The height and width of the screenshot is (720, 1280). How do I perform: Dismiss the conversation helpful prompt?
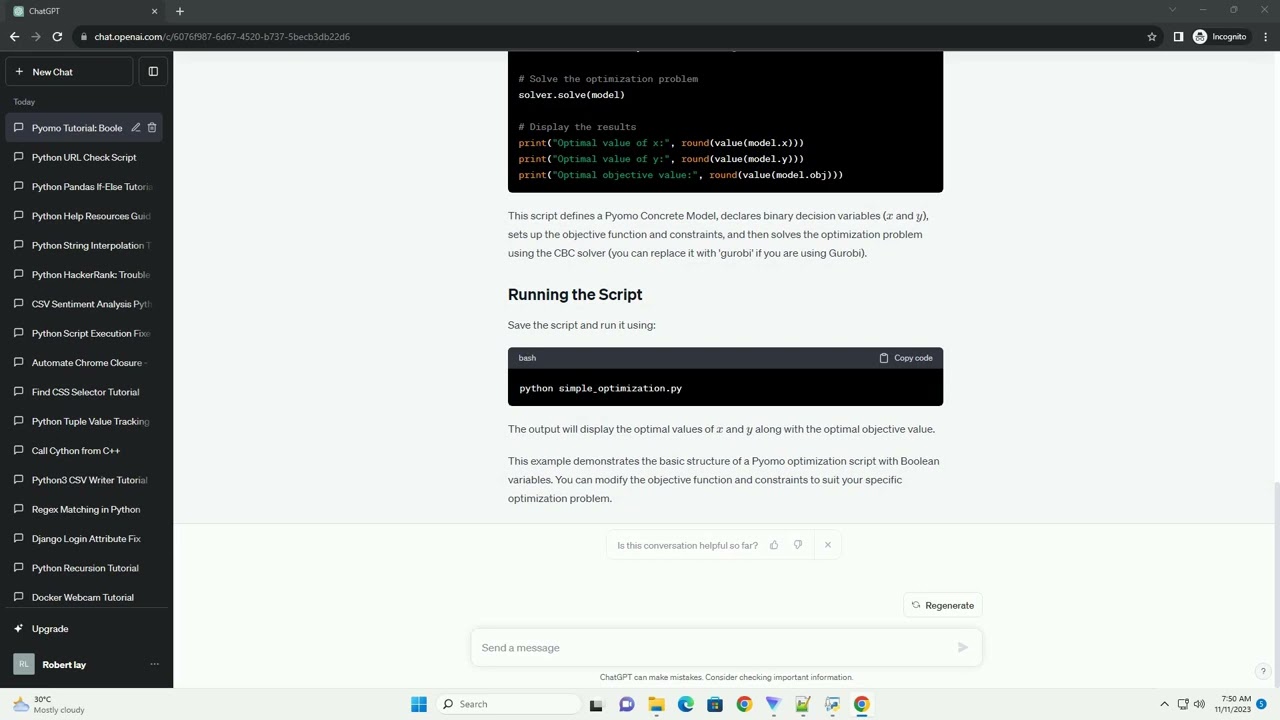point(828,545)
